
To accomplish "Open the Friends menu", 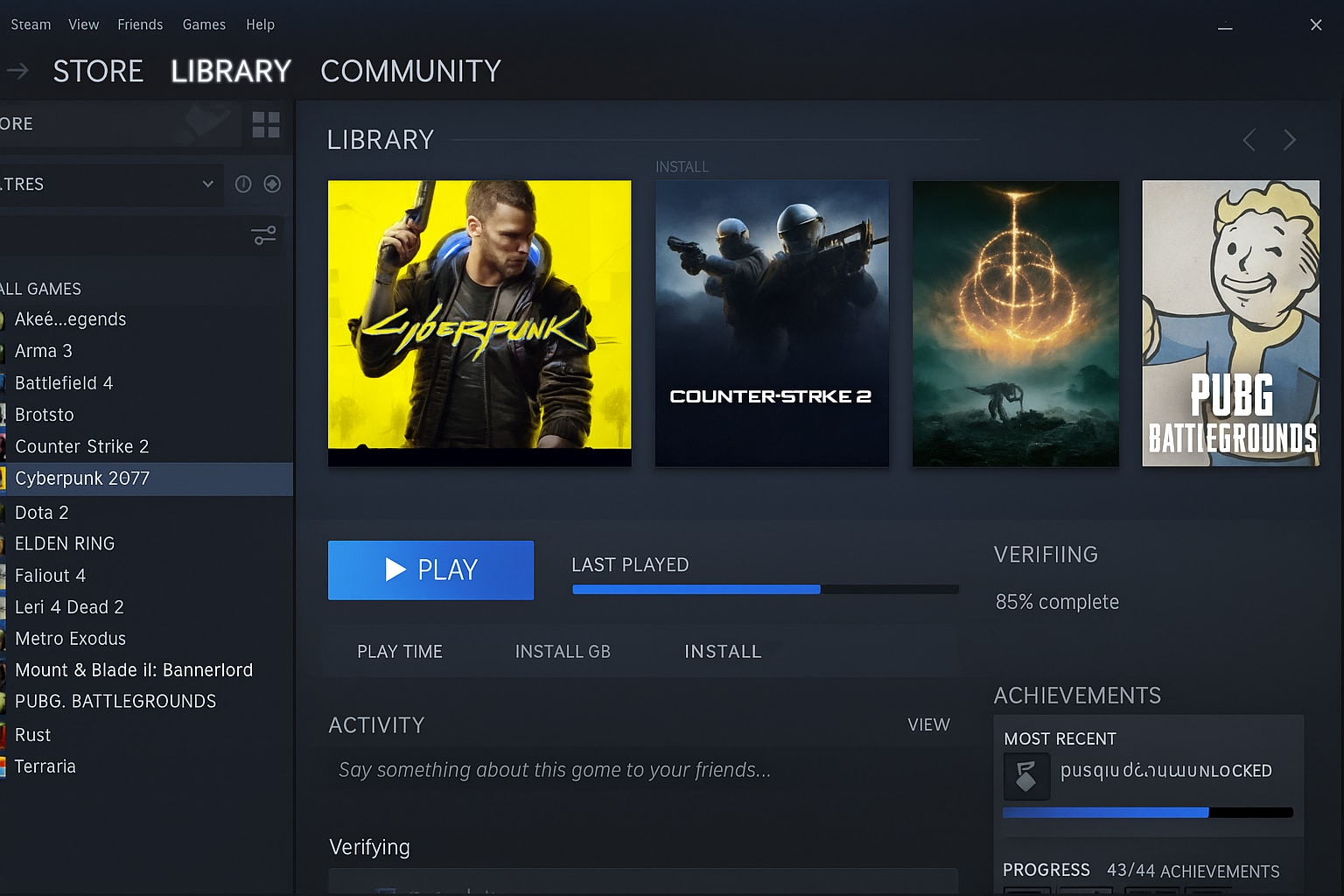I will pos(140,24).
